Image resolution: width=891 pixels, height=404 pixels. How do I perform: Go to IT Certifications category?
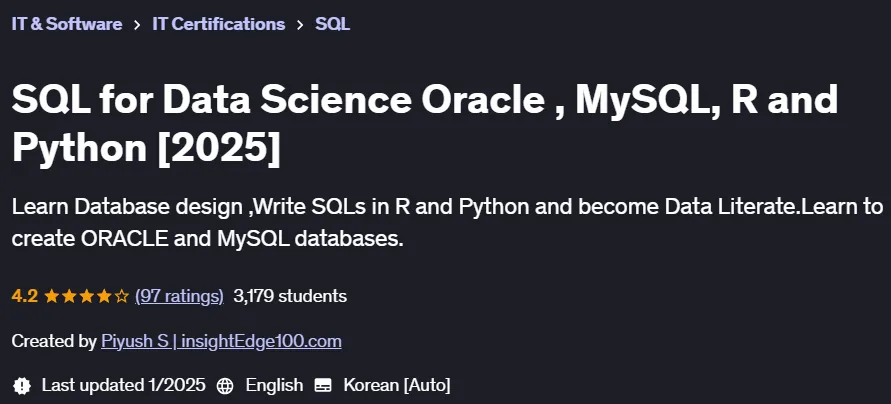point(219,24)
